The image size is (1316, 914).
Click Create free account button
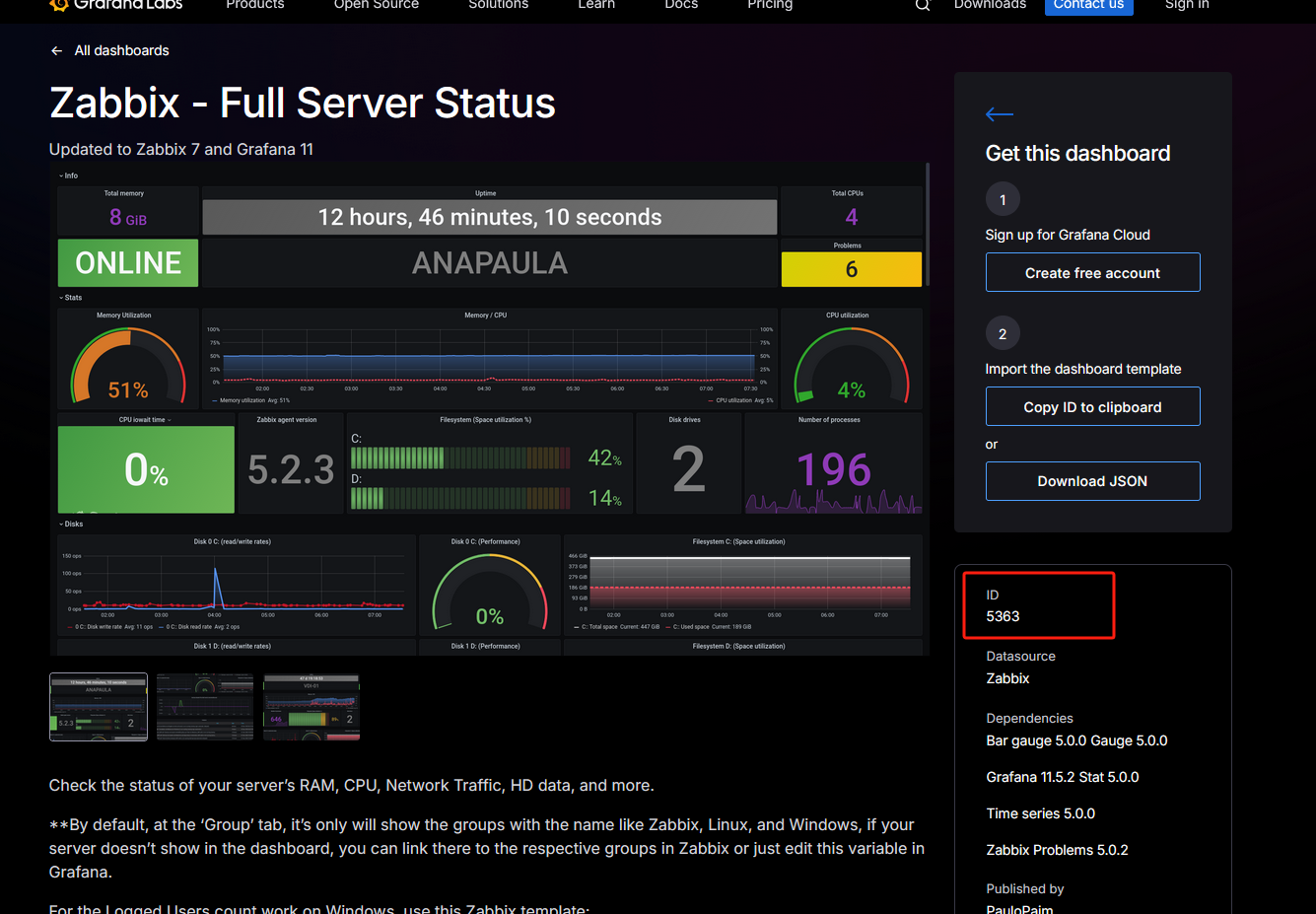[x=1093, y=273]
